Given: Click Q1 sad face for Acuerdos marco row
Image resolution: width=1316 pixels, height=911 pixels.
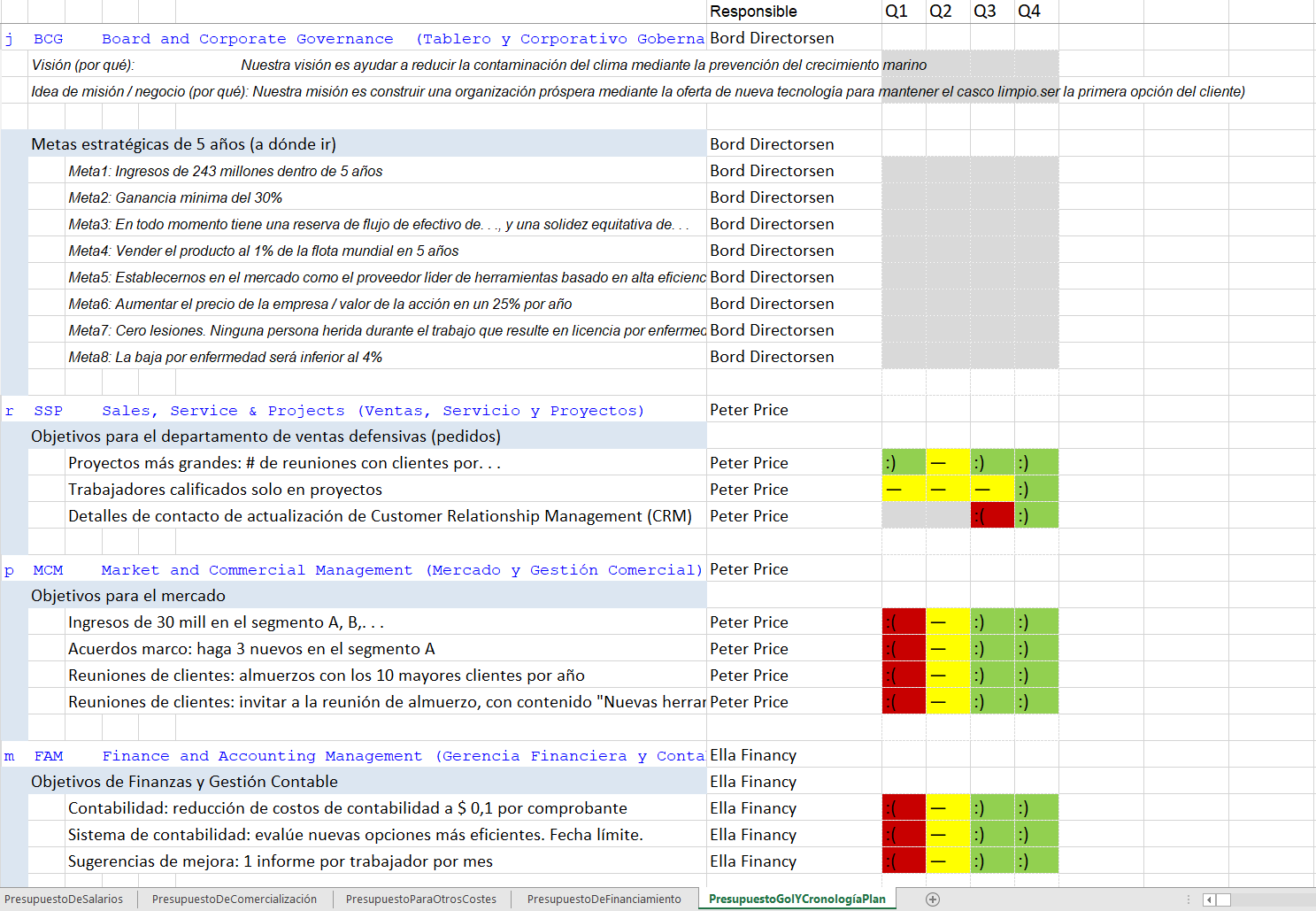Looking at the screenshot, I should pos(903,648).
